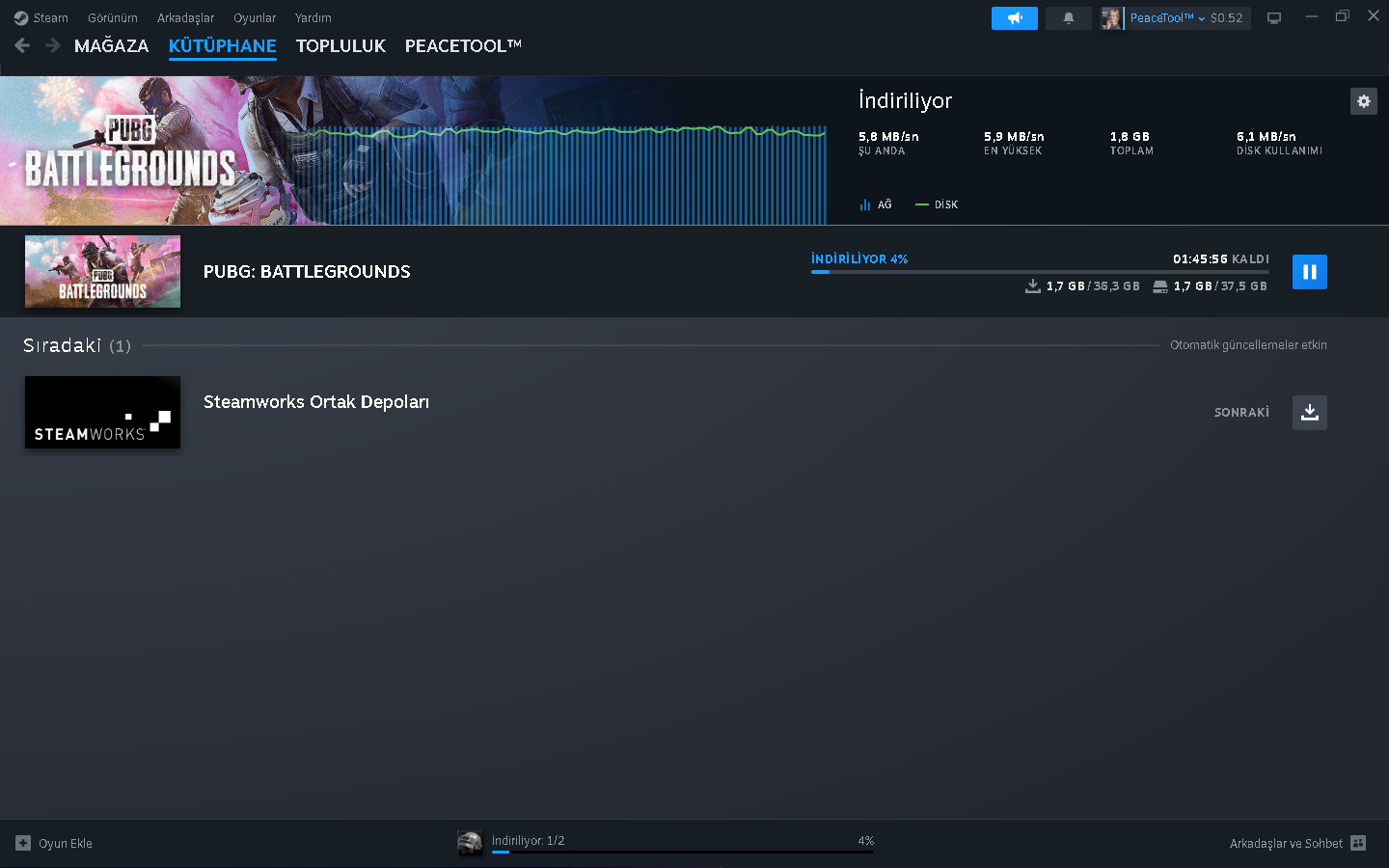The image size is (1389, 868).
Task: Click the 1,7 GB / 36,3 GB download size
Action: (x=1082, y=285)
